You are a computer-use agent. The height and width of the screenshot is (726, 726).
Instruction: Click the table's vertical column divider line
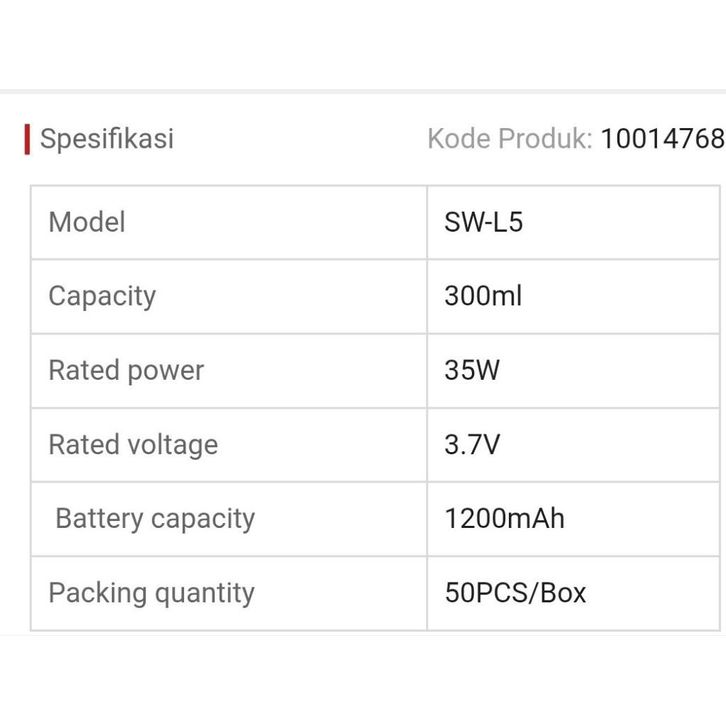427,408
